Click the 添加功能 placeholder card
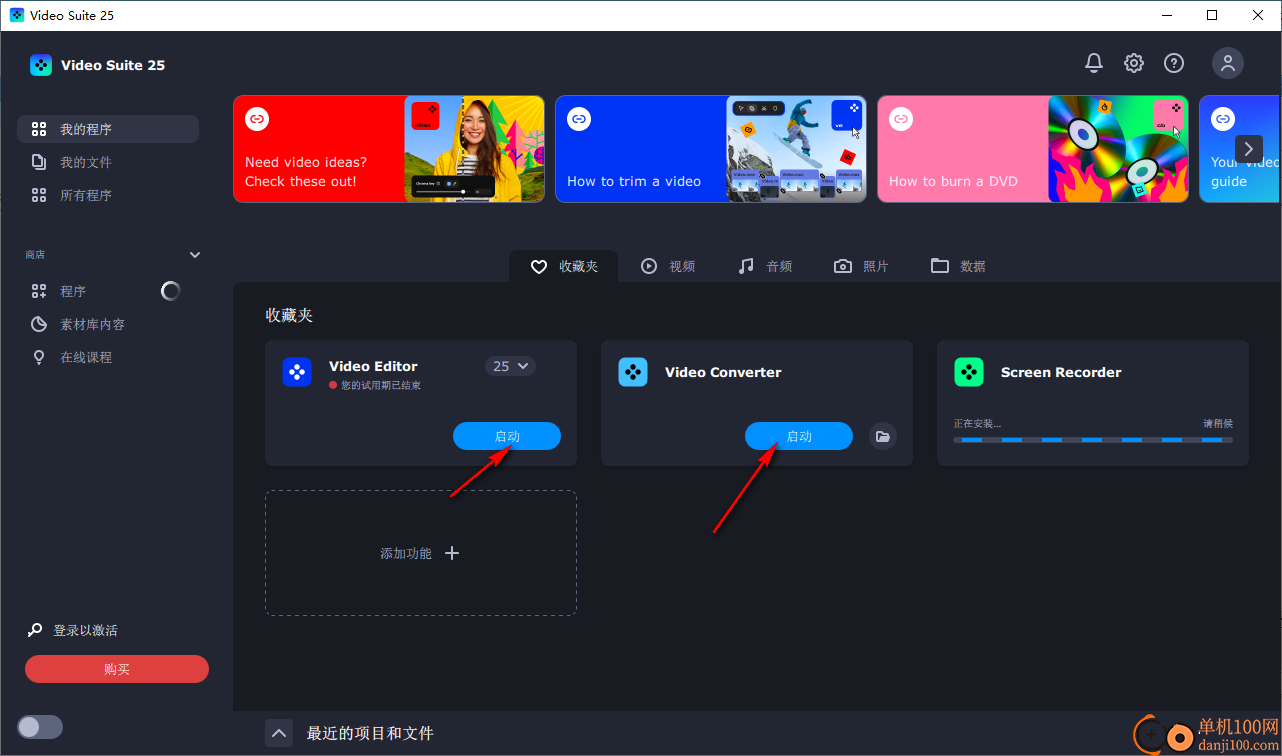Image resolution: width=1282 pixels, height=756 pixels. pos(421,553)
